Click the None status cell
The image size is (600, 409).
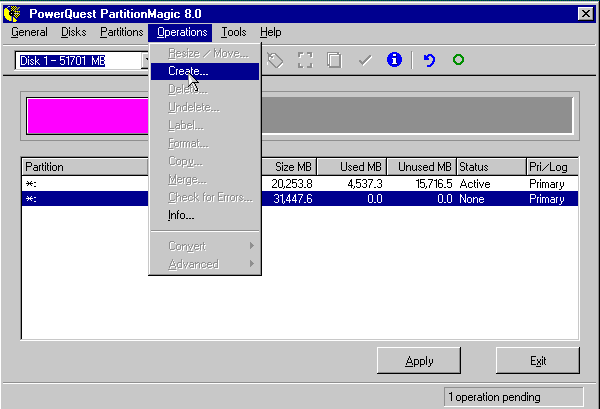(472, 199)
